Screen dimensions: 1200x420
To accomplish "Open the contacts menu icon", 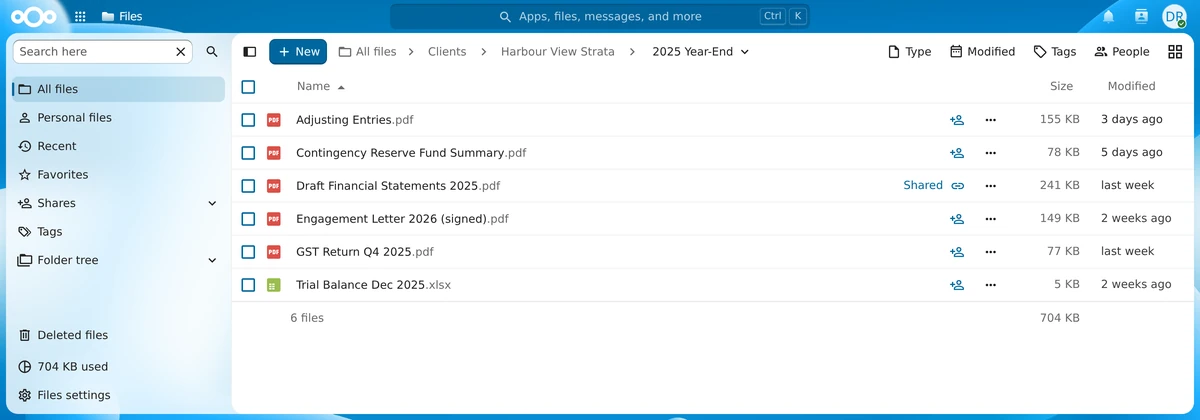I will coord(1141,16).
